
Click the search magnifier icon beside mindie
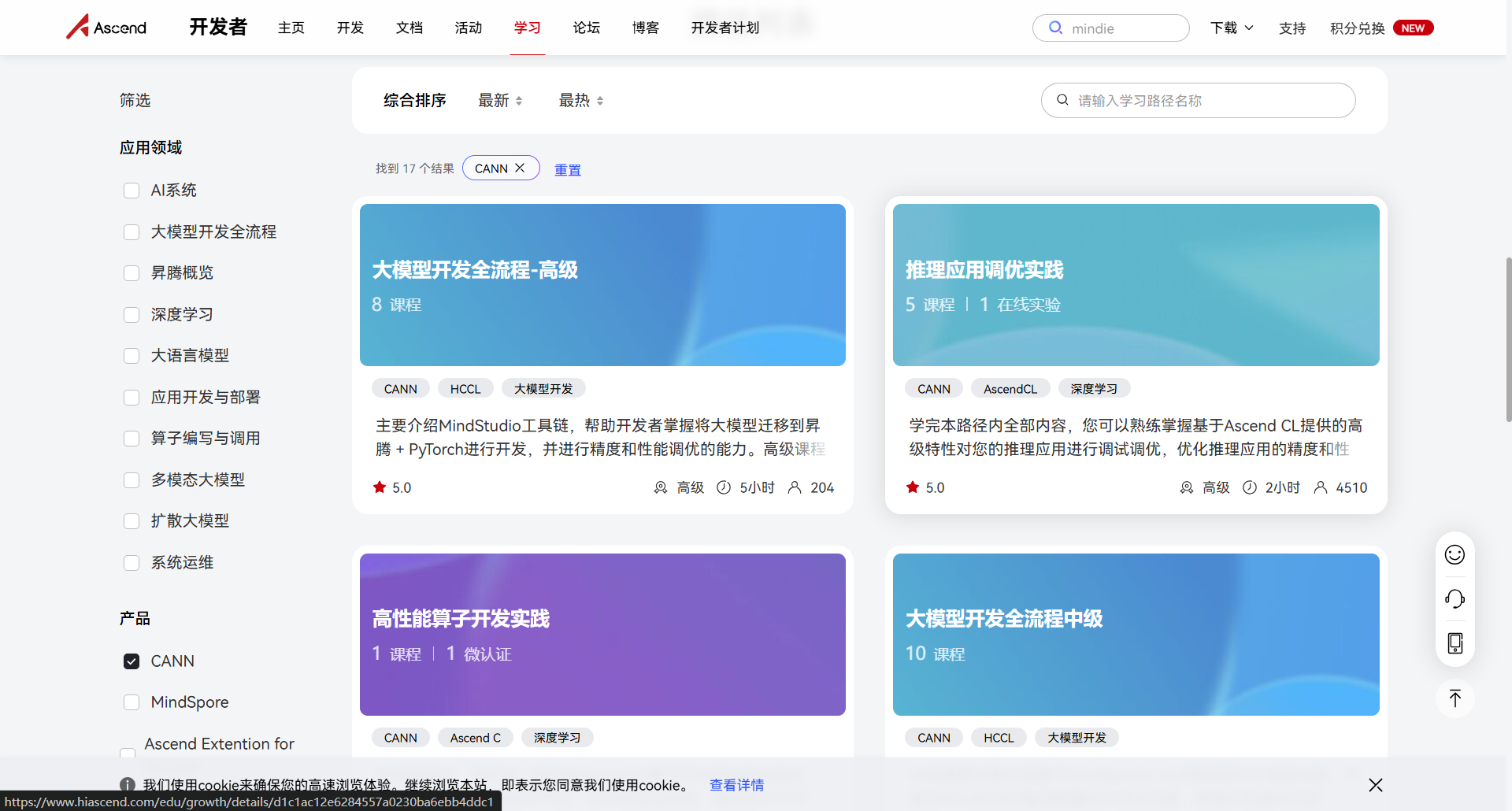pyautogui.click(x=1055, y=28)
